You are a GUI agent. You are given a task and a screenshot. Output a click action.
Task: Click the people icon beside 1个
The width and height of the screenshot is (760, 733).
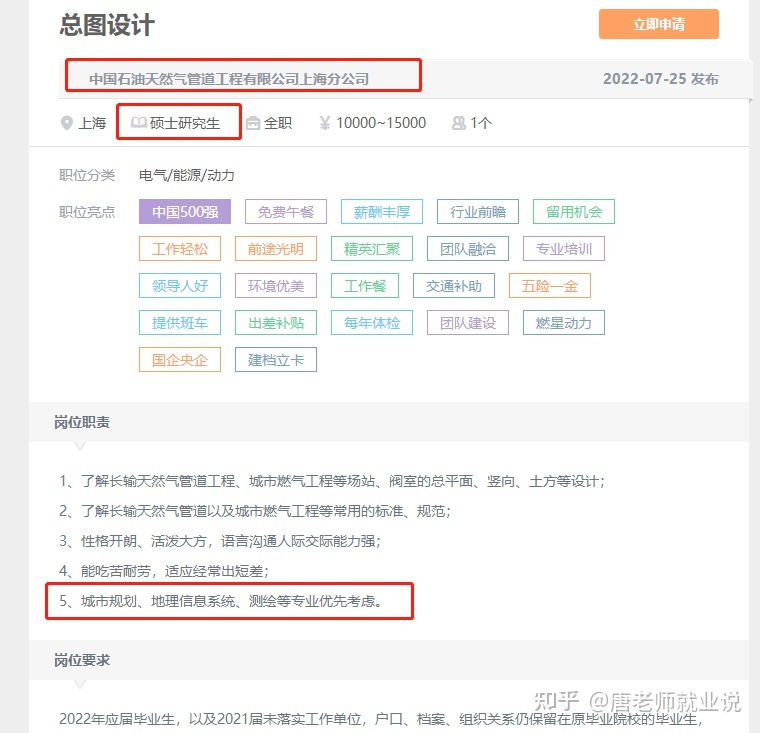[x=459, y=123]
